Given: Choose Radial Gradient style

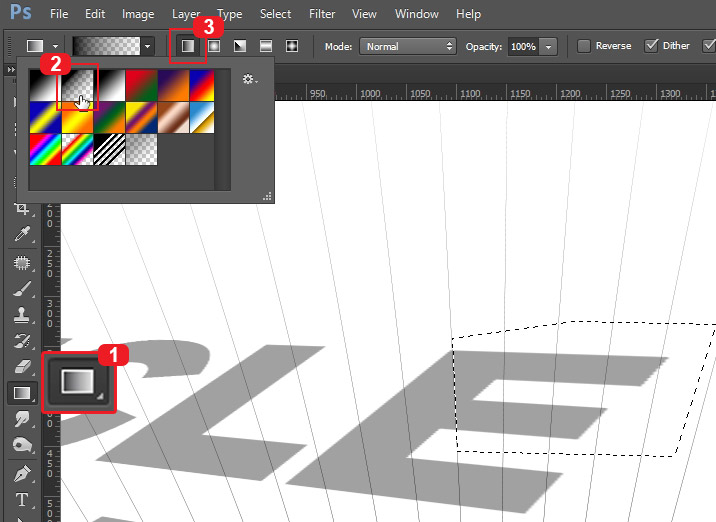Looking at the screenshot, I should [x=214, y=46].
